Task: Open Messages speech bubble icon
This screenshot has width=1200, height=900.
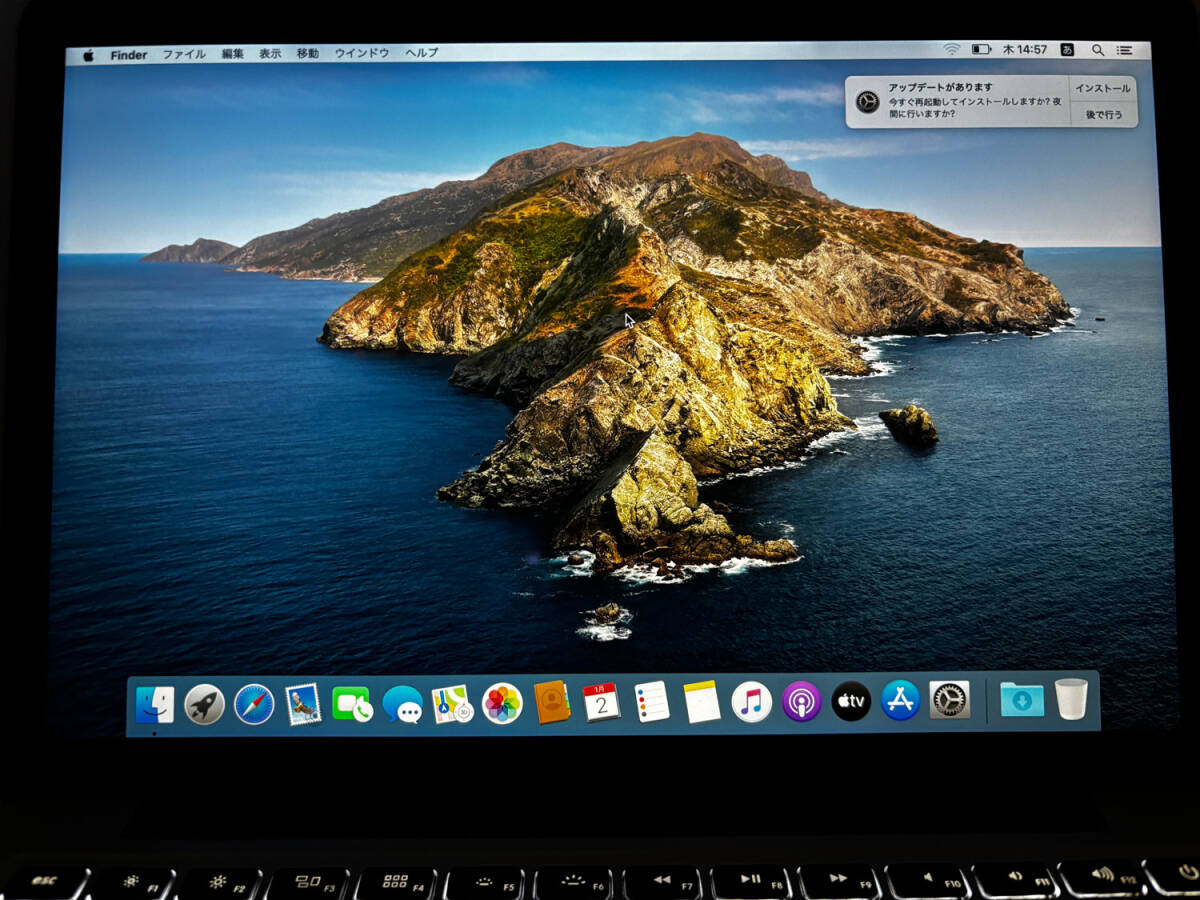Action: coord(402,704)
